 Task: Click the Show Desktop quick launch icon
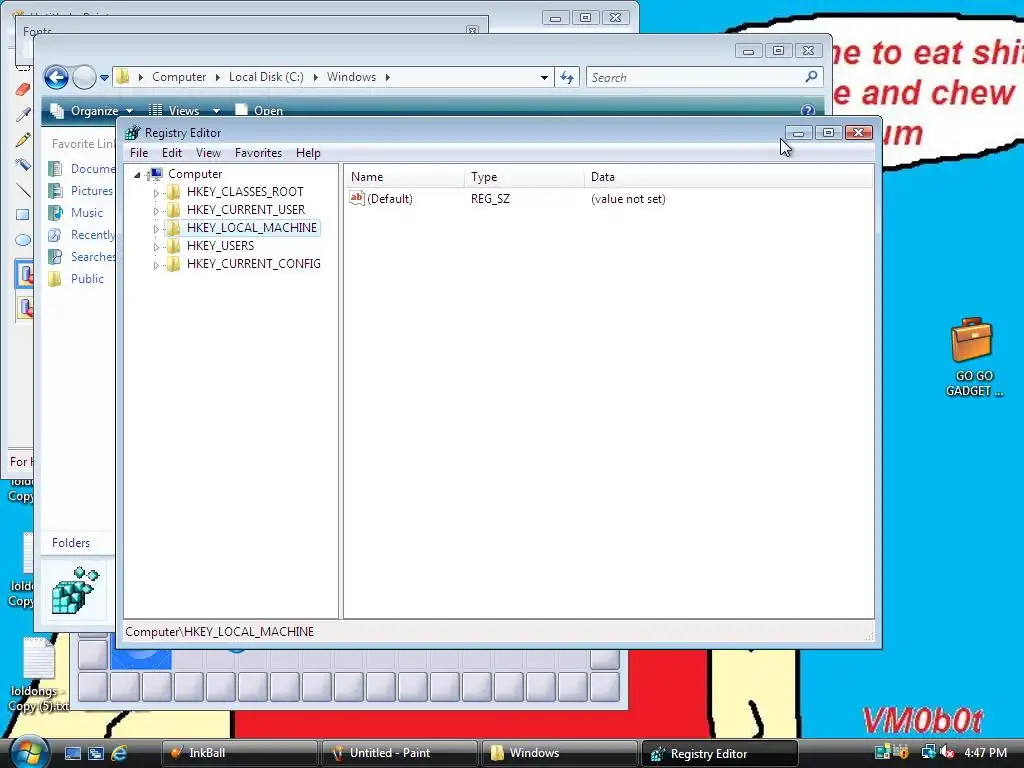click(72, 753)
